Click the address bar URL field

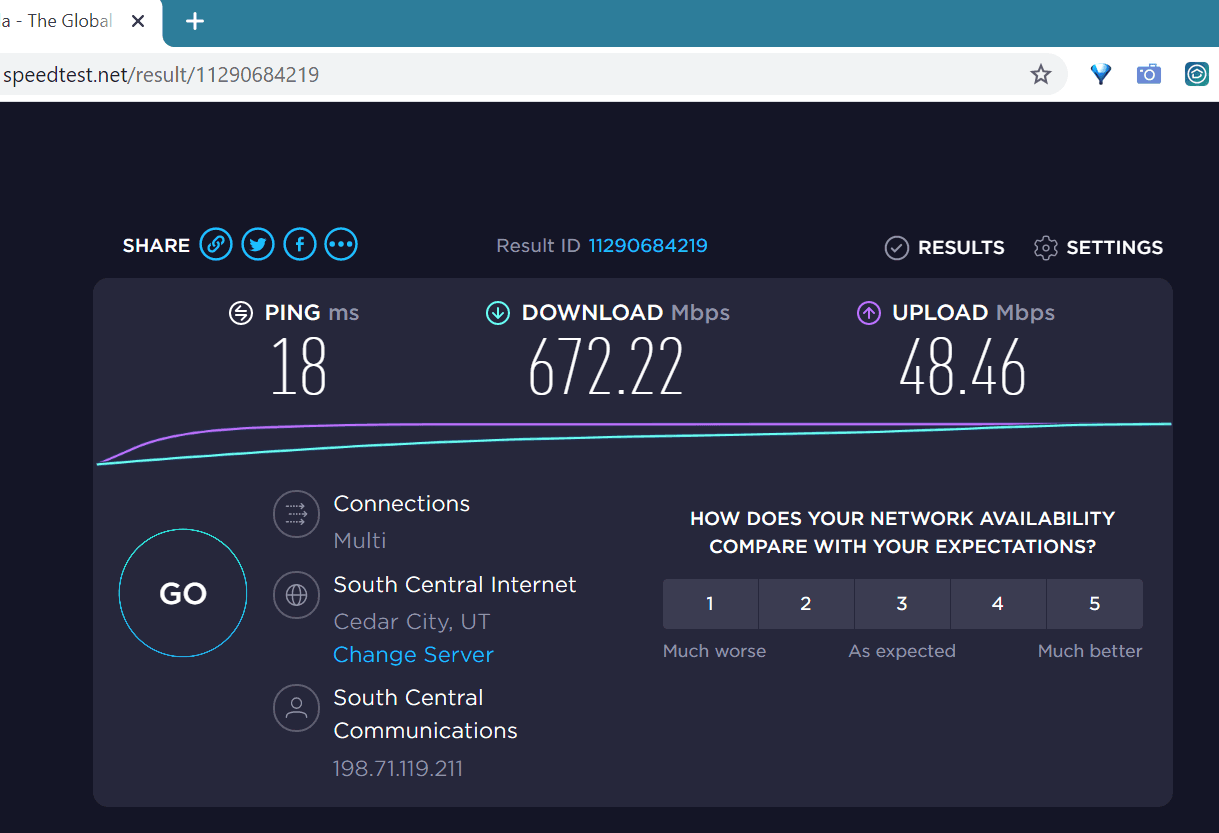(500, 74)
